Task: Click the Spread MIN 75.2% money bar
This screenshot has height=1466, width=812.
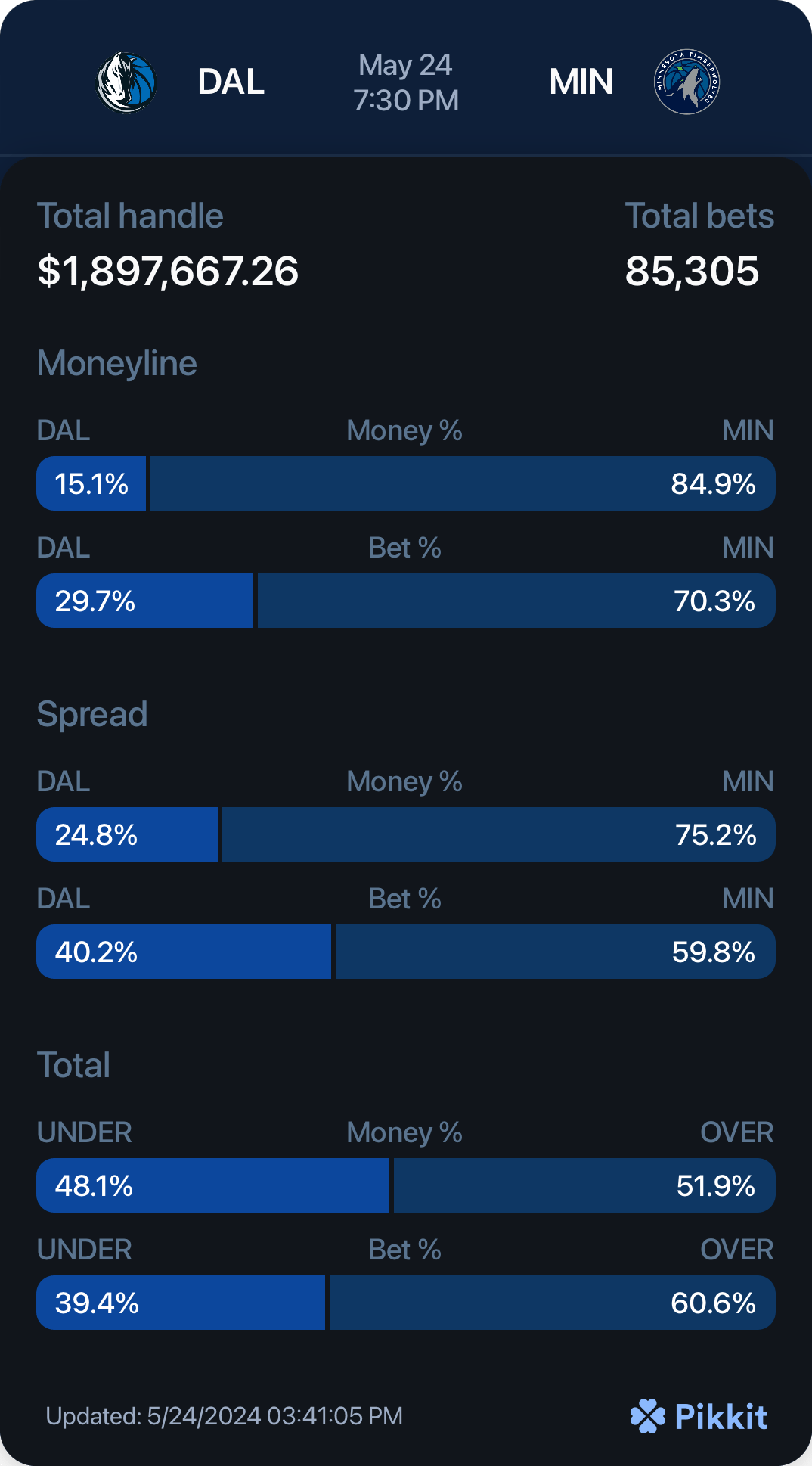Action: click(x=498, y=834)
